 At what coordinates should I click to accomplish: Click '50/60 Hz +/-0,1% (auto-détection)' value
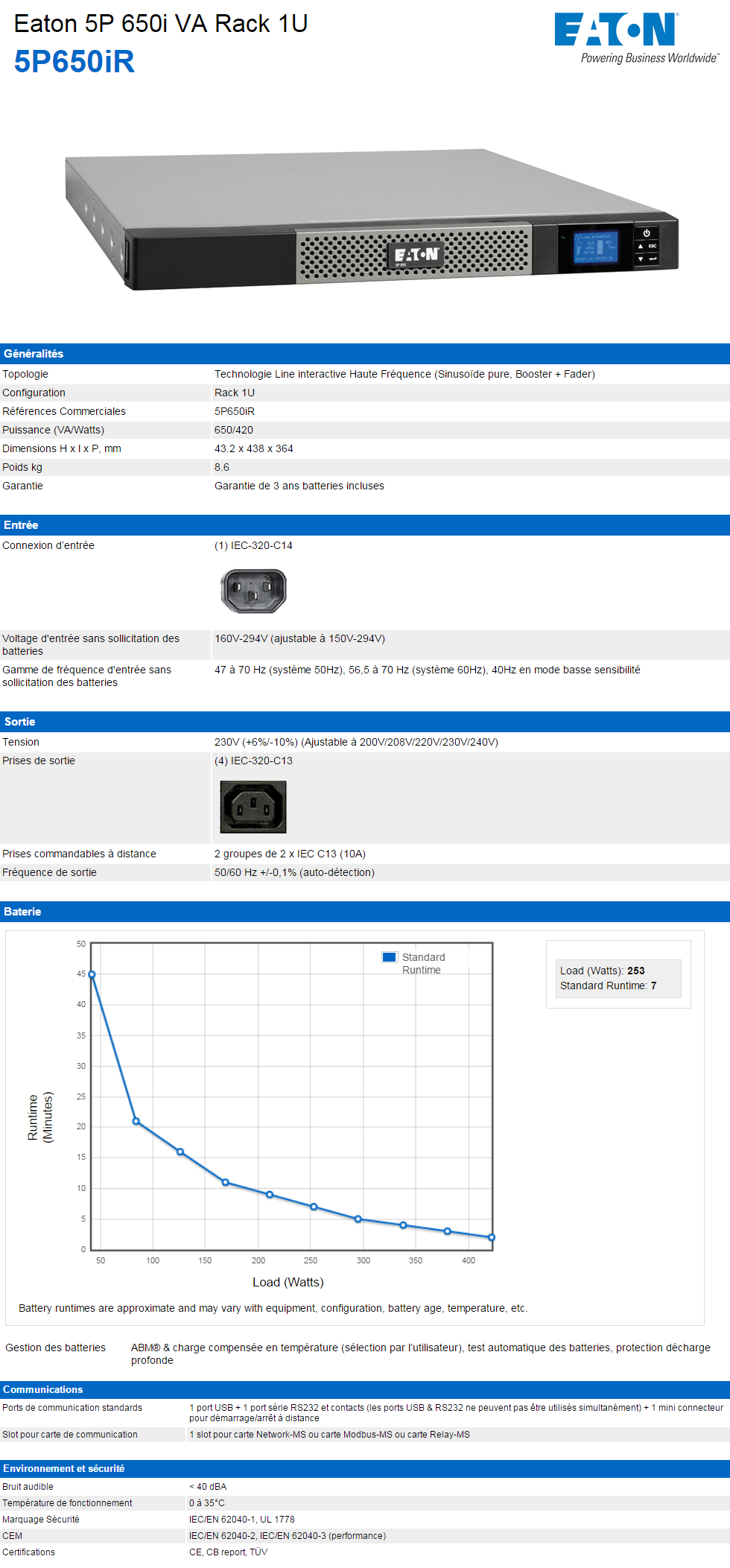point(294,872)
